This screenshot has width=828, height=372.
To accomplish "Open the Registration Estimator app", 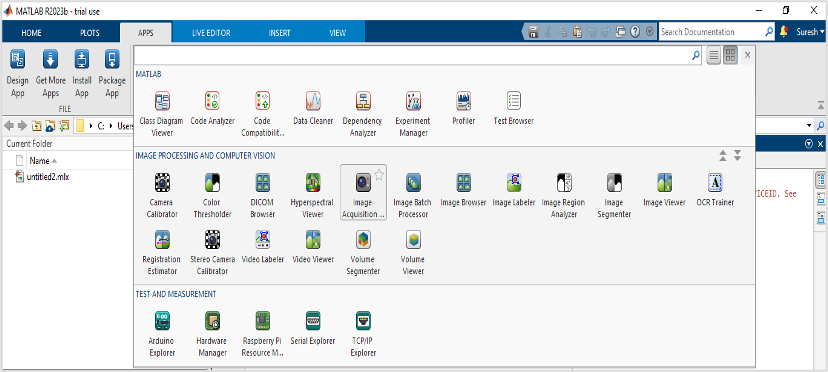I will (161, 253).
